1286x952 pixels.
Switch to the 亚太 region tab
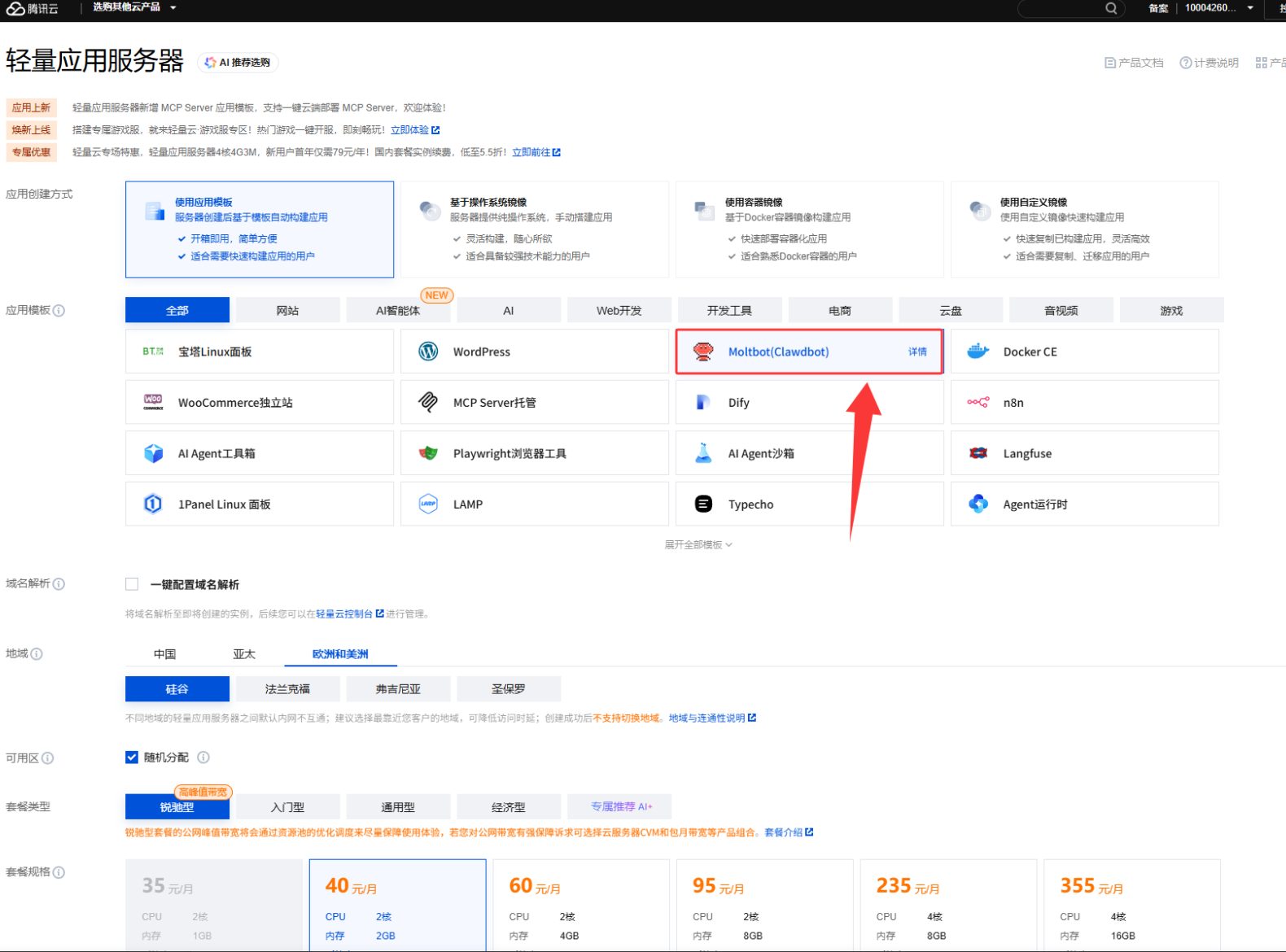tap(244, 654)
